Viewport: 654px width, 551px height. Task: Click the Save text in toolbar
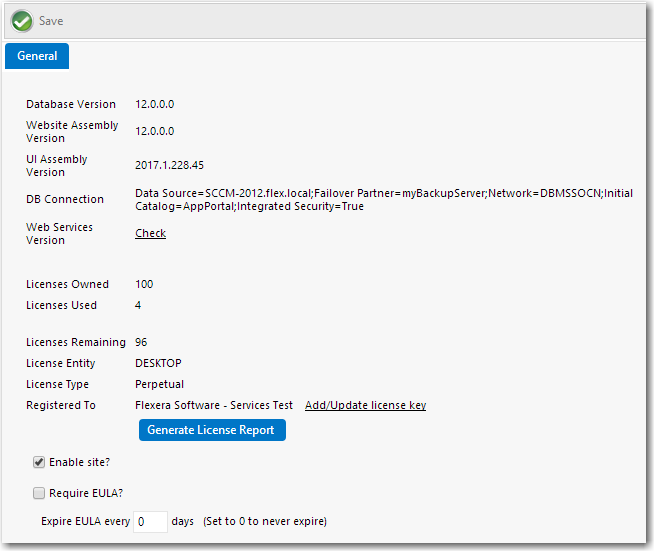click(x=51, y=21)
